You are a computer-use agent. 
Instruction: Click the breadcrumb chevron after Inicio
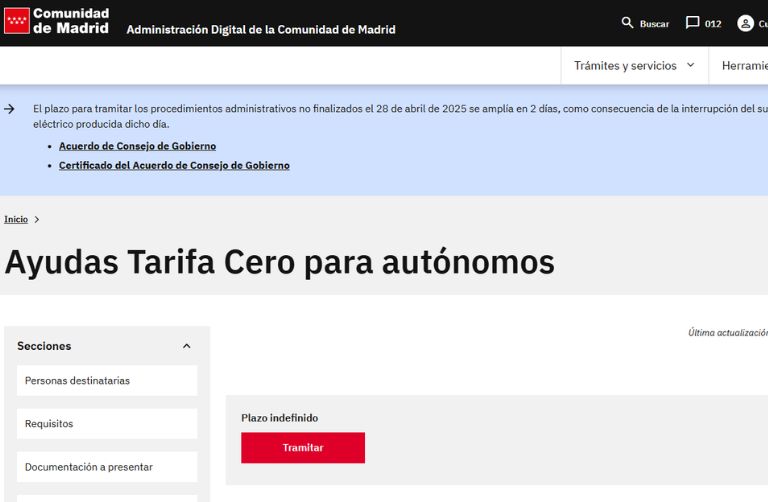(37, 219)
